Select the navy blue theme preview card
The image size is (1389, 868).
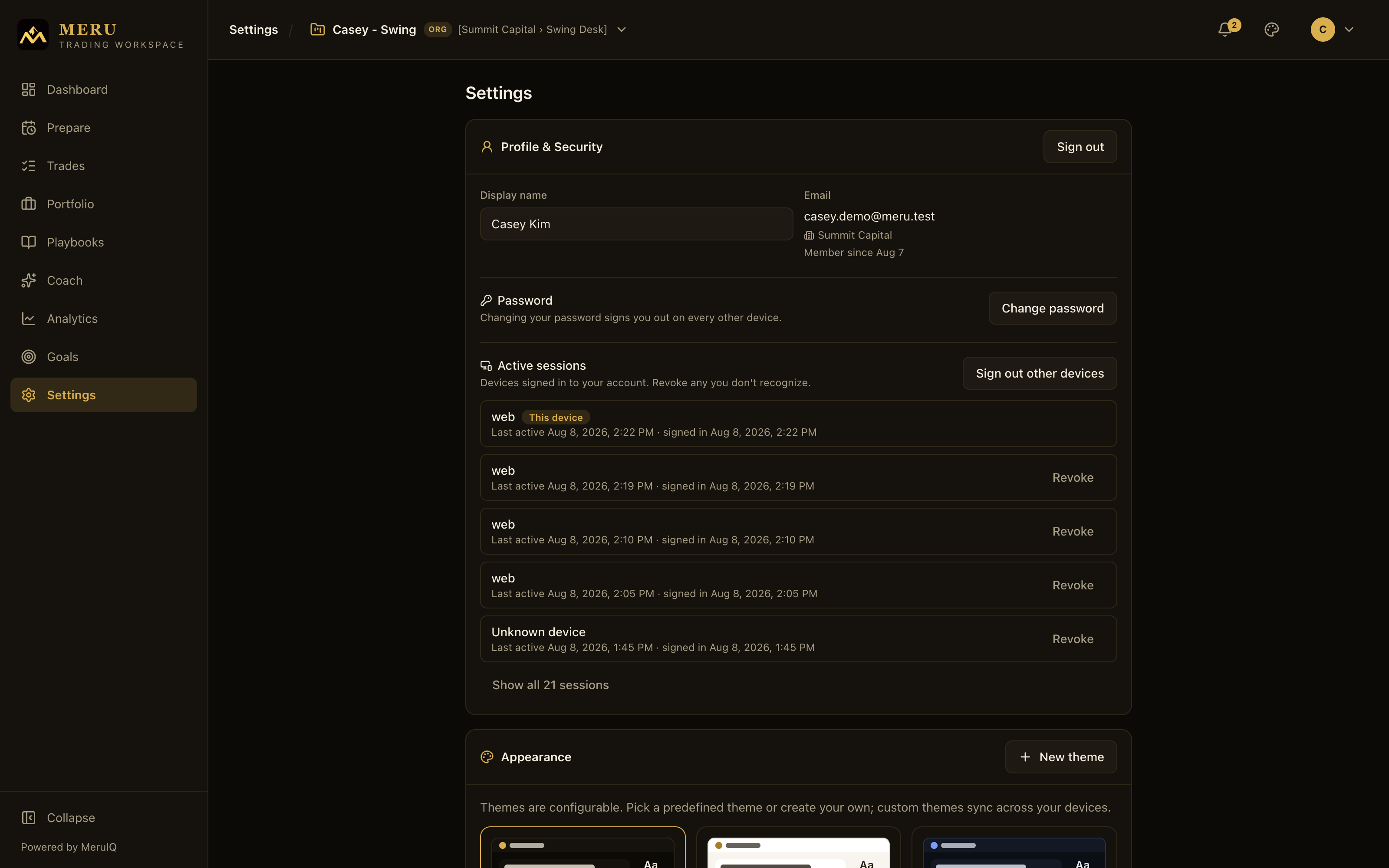(x=1014, y=847)
